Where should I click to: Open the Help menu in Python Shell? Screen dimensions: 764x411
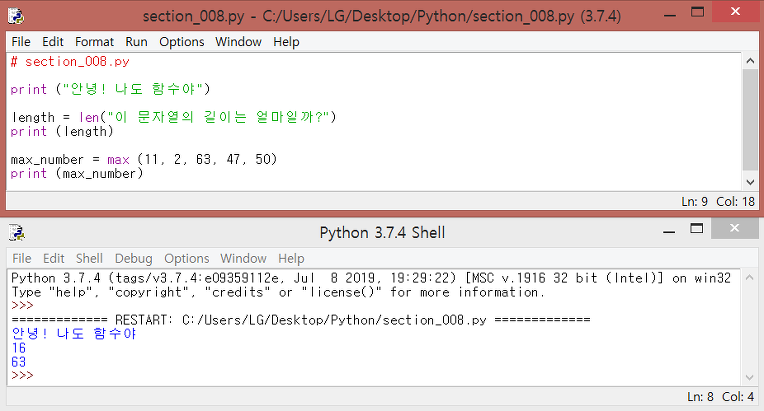pyautogui.click(x=291, y=258)
